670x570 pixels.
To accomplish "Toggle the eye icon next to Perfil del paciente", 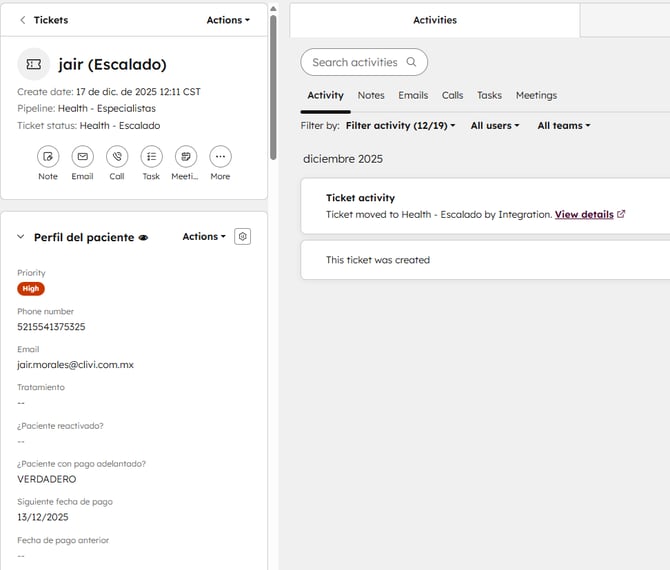I will pos(143,238).
